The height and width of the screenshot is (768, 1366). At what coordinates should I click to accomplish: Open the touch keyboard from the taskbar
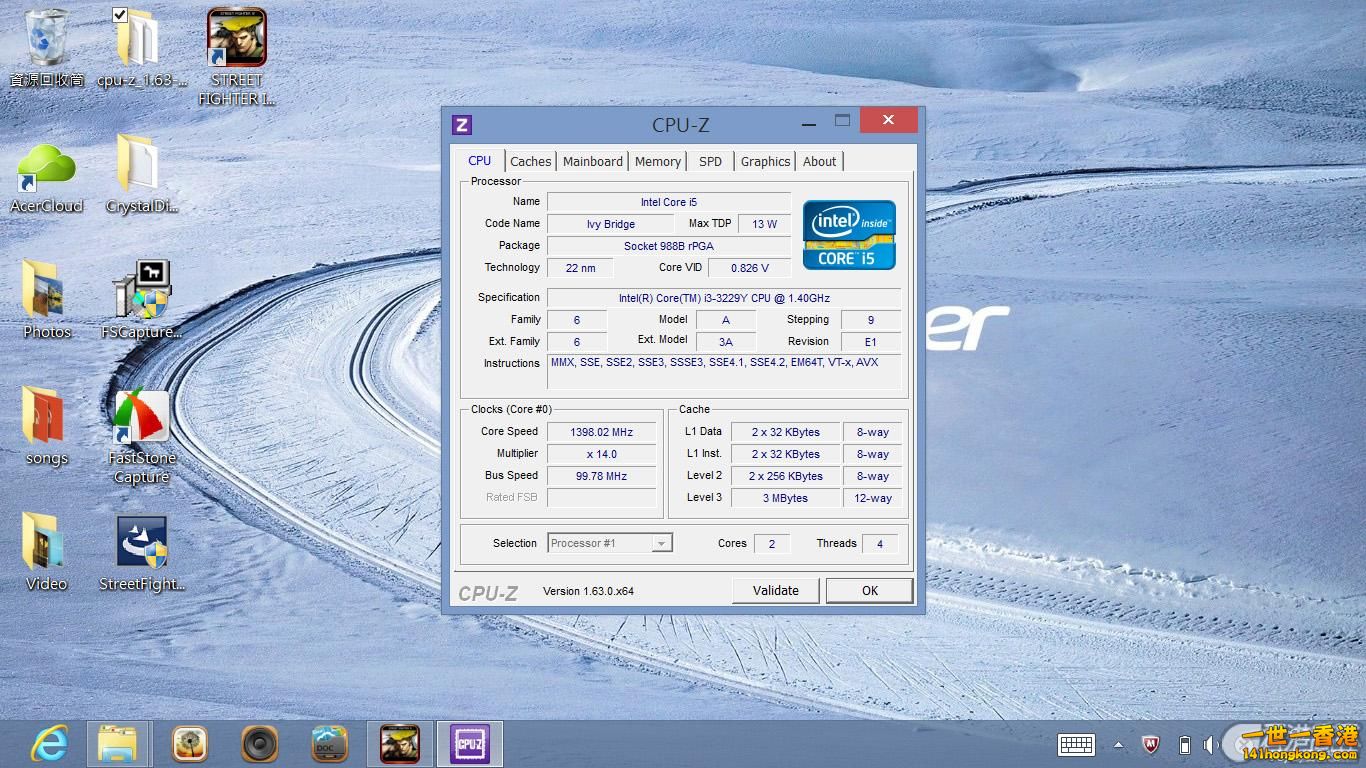[x=1076, y=745]
